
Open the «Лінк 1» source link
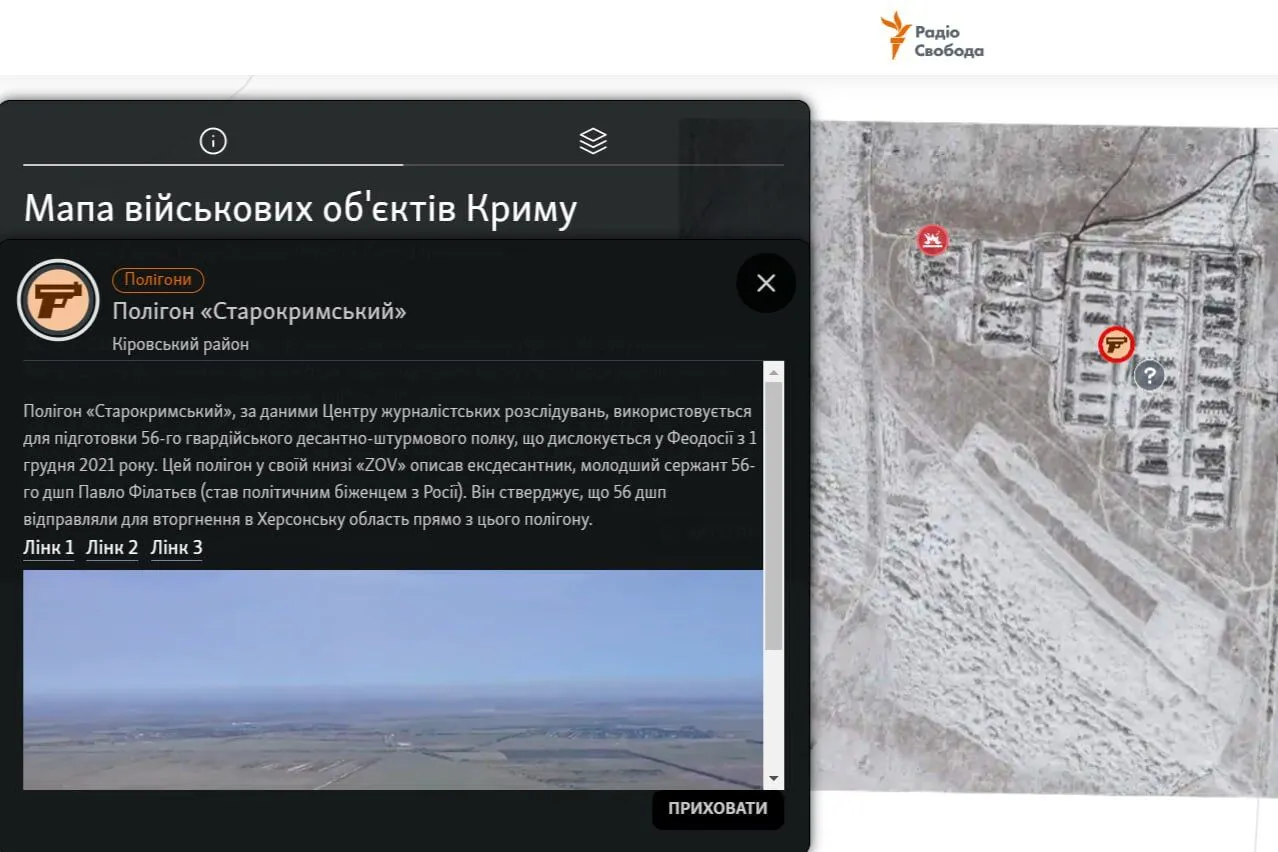point(49,548)
